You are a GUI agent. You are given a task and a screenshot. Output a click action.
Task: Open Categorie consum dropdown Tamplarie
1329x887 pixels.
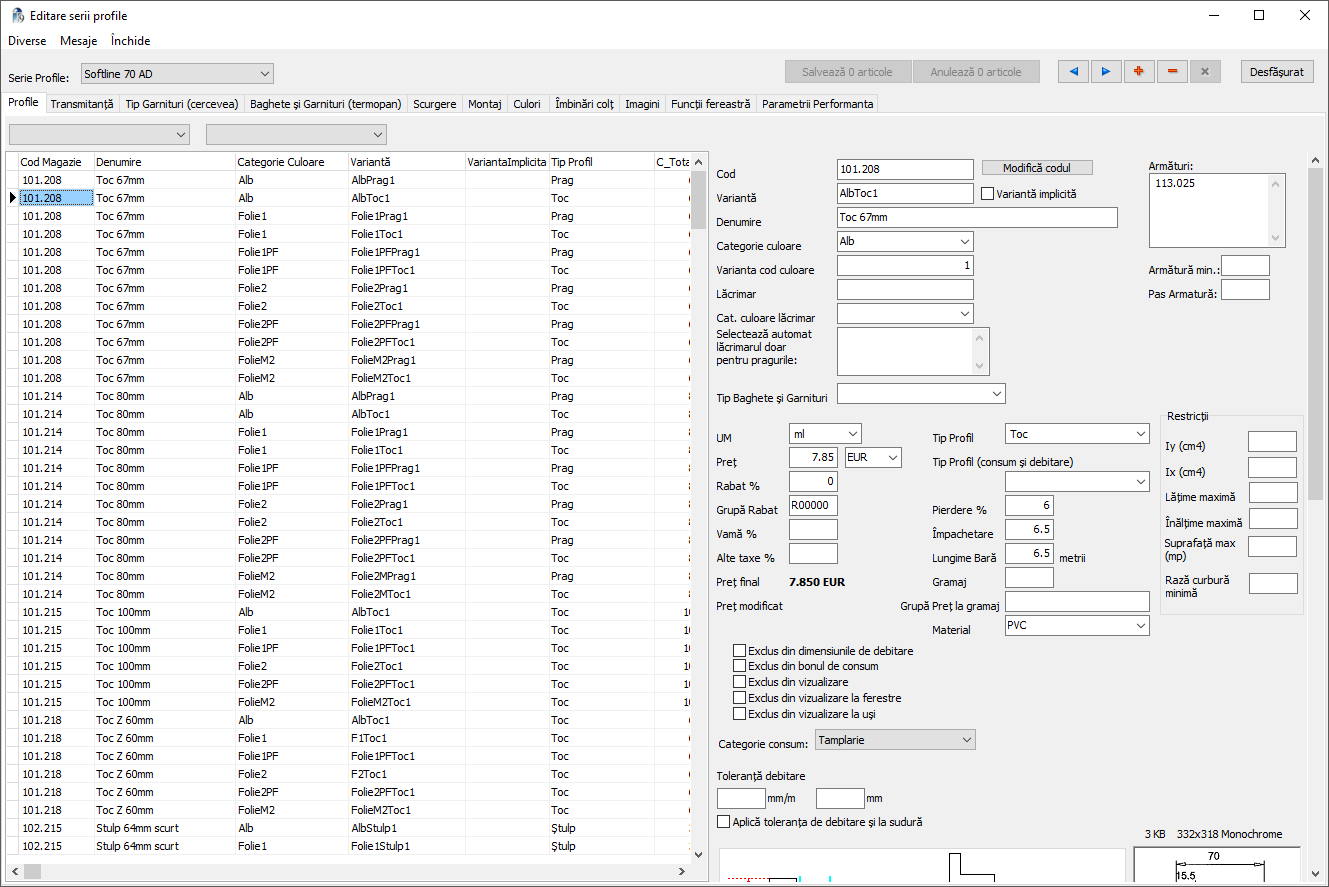click(895, 740)
